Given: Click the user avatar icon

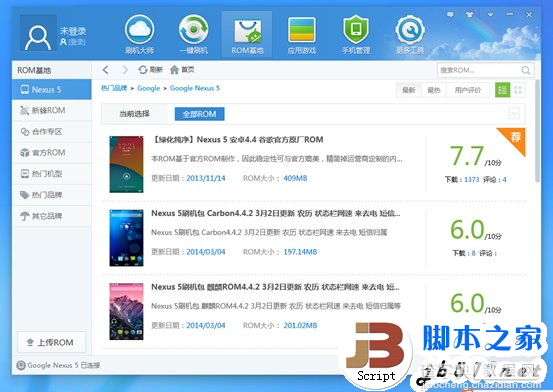Looking at the screenshot, I should [x=38, y=34].
